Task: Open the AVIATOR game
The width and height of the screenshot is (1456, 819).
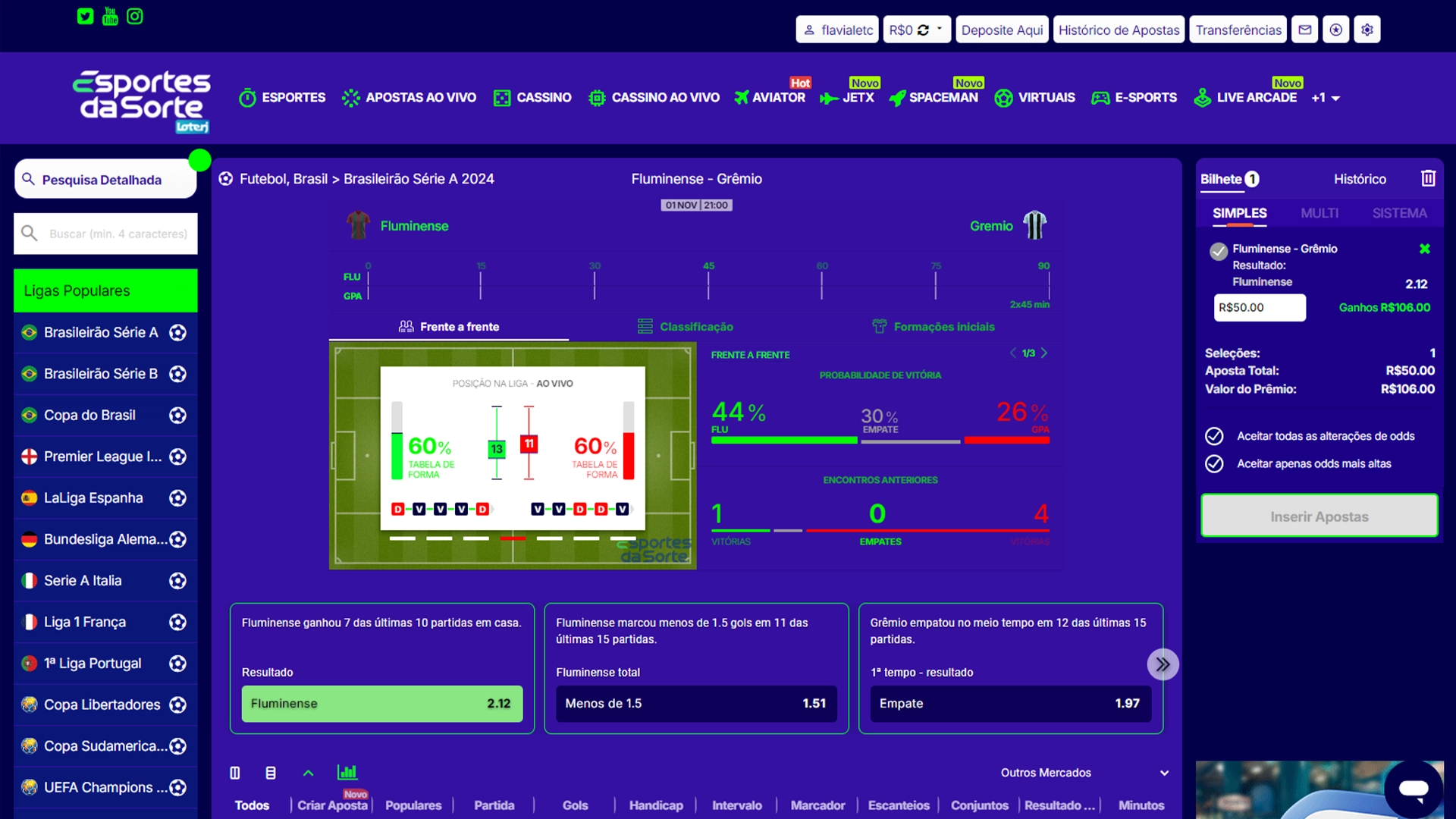Action: coord(770,98)
